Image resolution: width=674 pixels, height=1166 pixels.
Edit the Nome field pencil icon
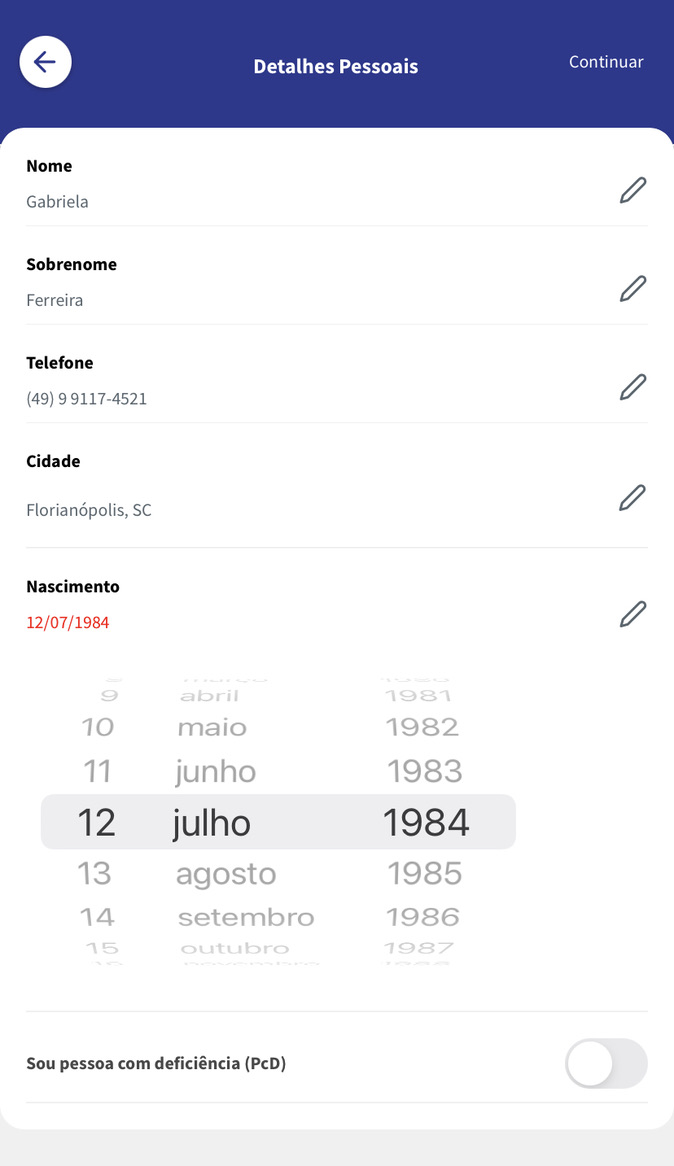pos(633,190)
